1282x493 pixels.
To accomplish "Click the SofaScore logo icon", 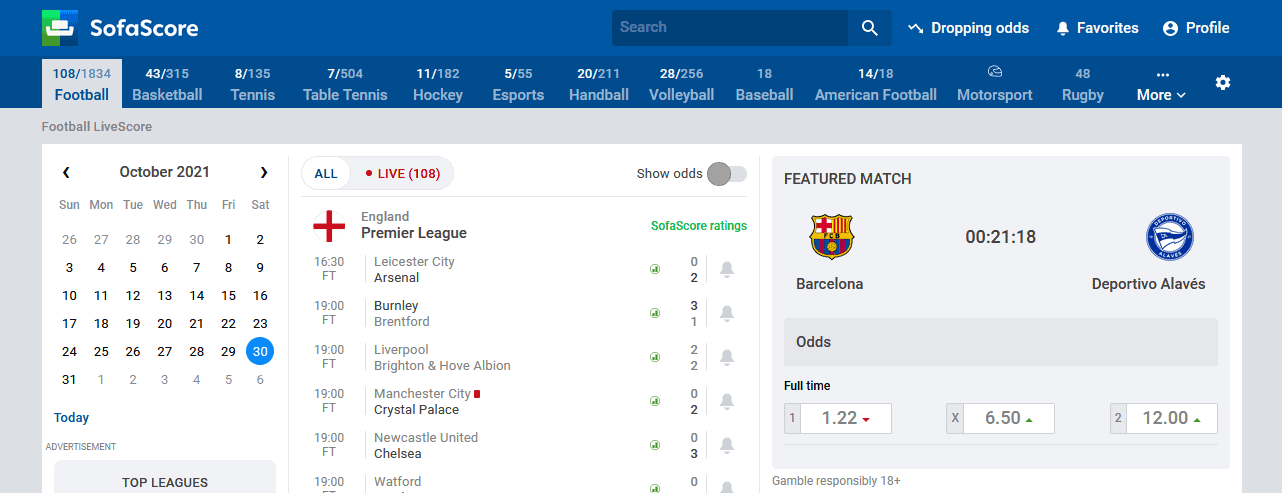I will (x=60, y=28).
